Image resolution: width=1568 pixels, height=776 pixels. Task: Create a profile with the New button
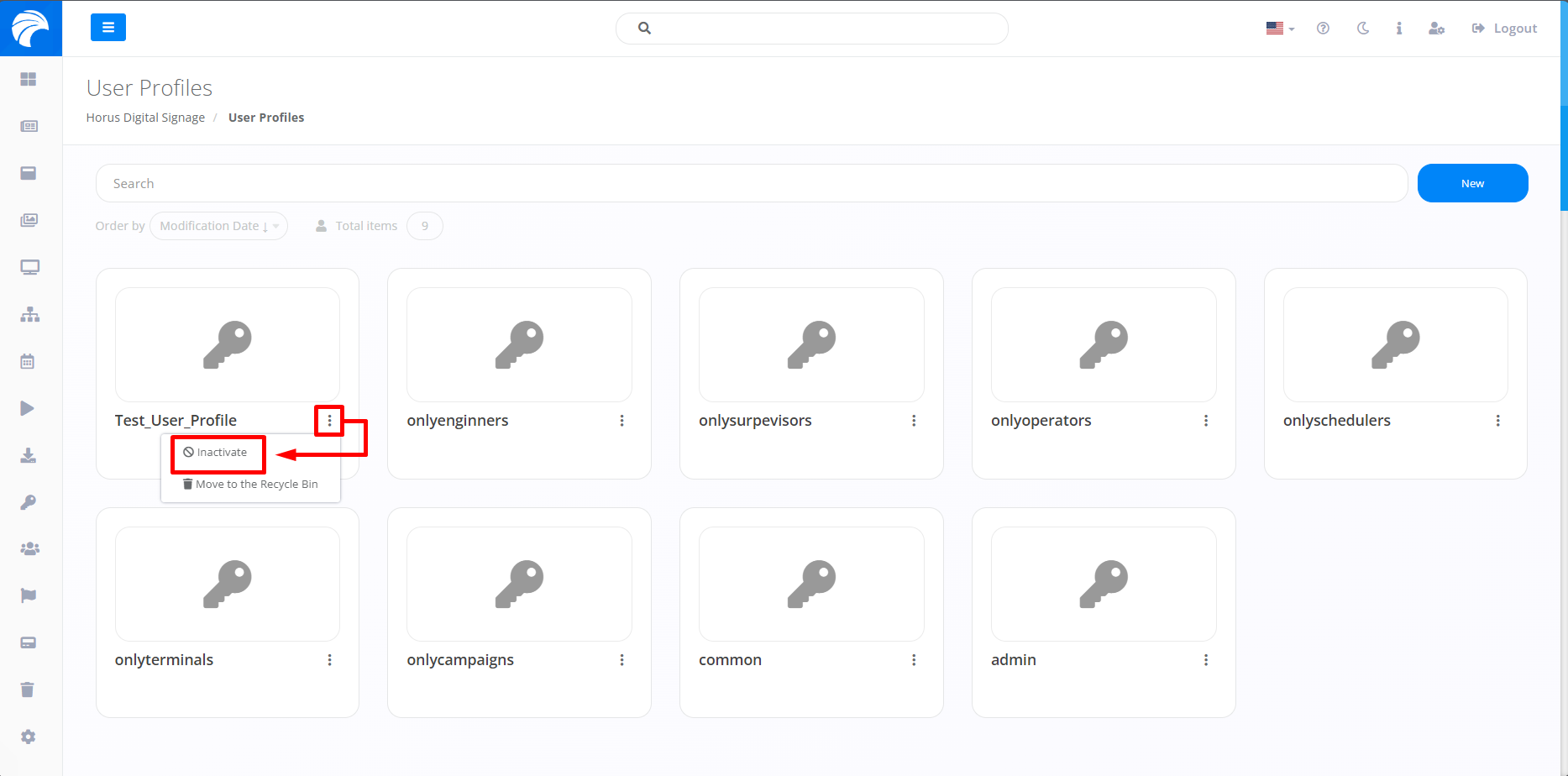point(1472,183)
